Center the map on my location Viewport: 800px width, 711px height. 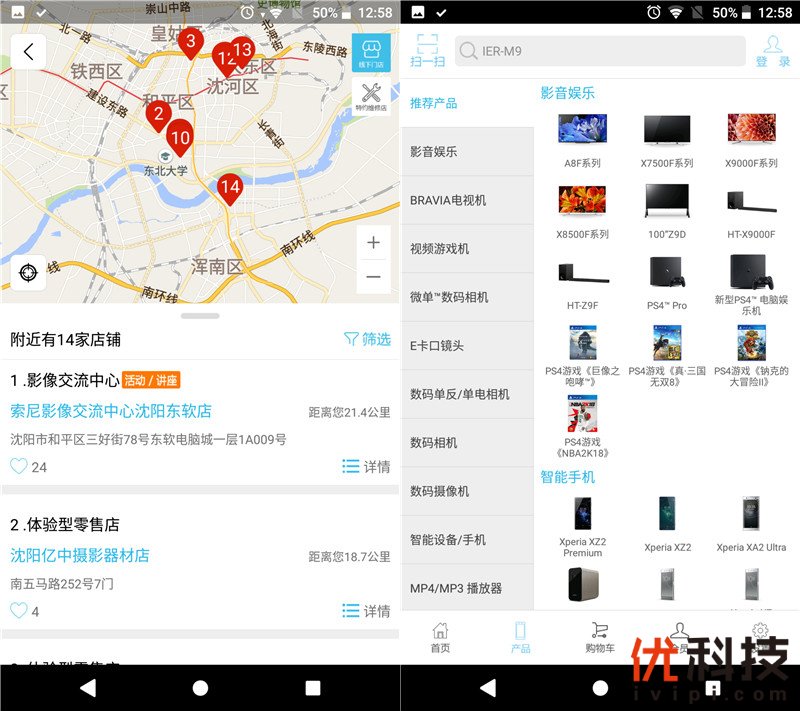point(29,273)
